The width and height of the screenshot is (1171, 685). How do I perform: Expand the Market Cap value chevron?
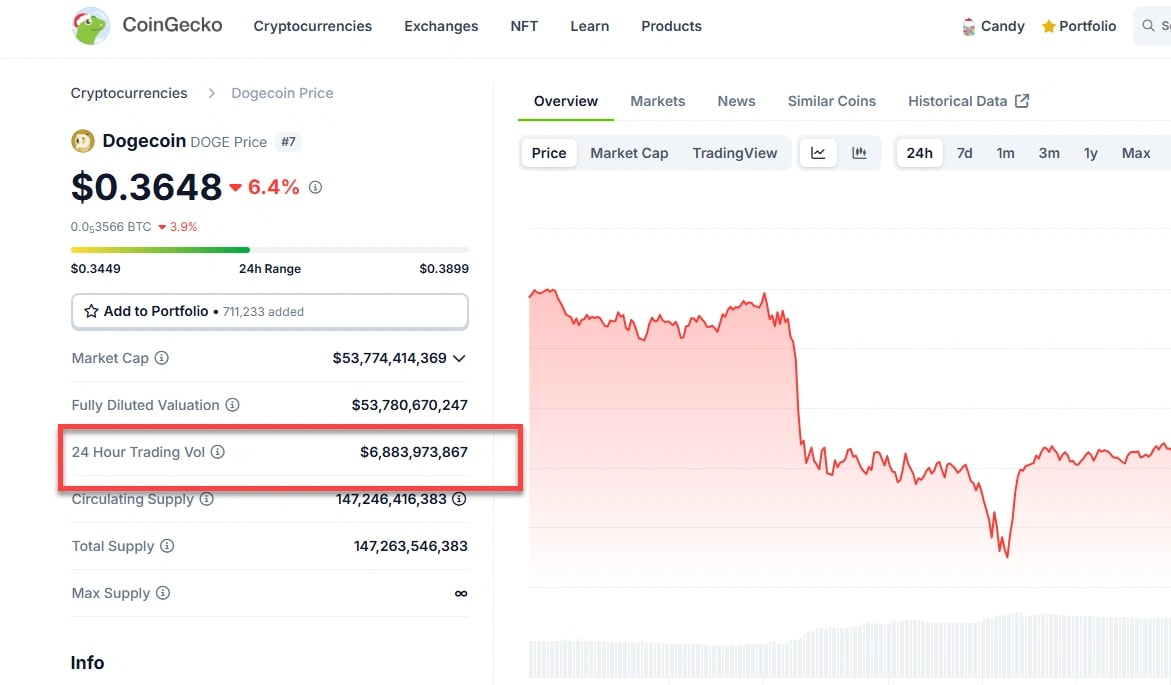[x=459, y=358]
